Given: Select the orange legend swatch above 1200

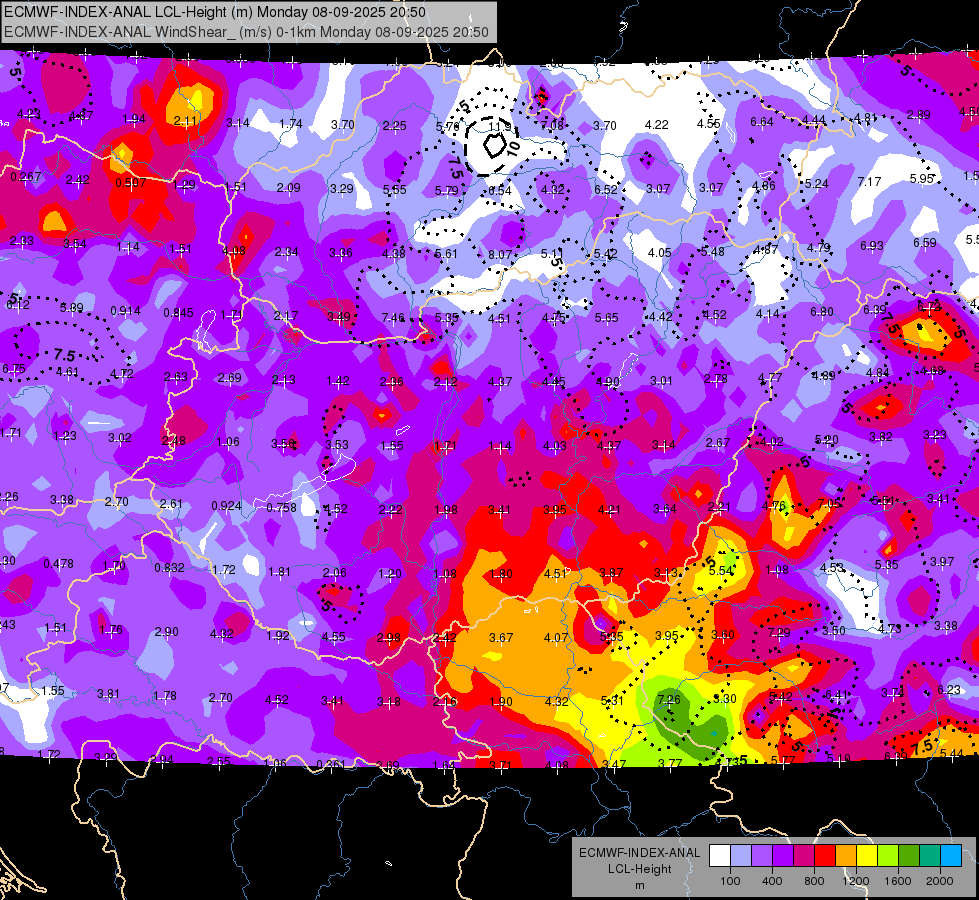Looking at the screenshot, I should click(846, 856).
